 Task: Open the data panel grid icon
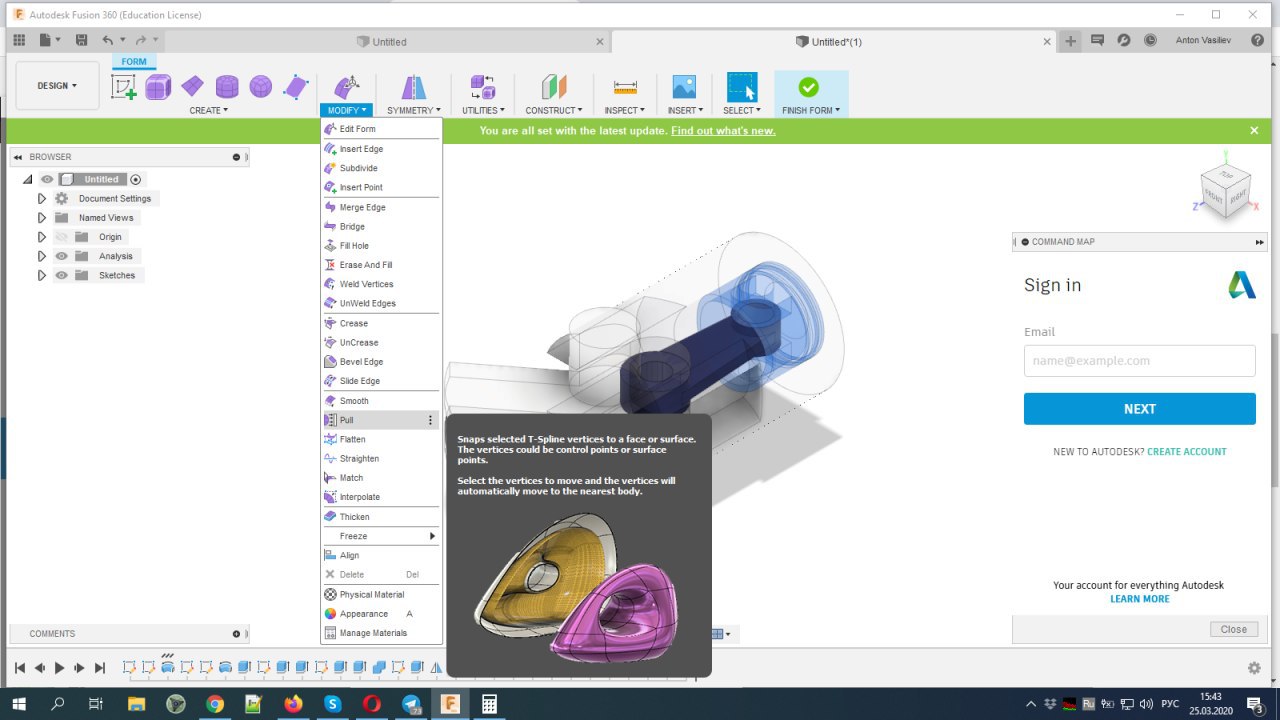coord(19,41)
